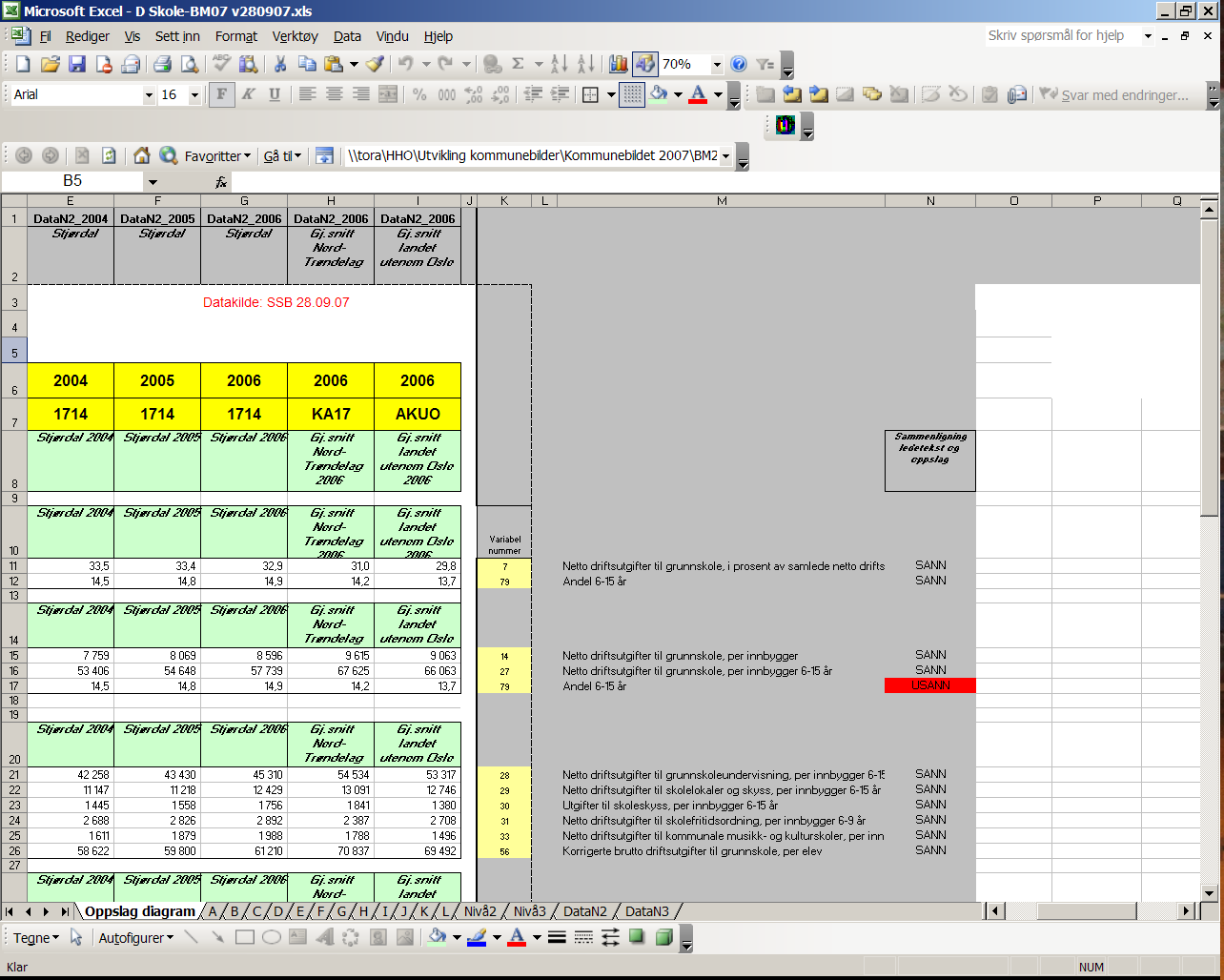Click the blue line color in Drawing toolbar

pos(477,937)
